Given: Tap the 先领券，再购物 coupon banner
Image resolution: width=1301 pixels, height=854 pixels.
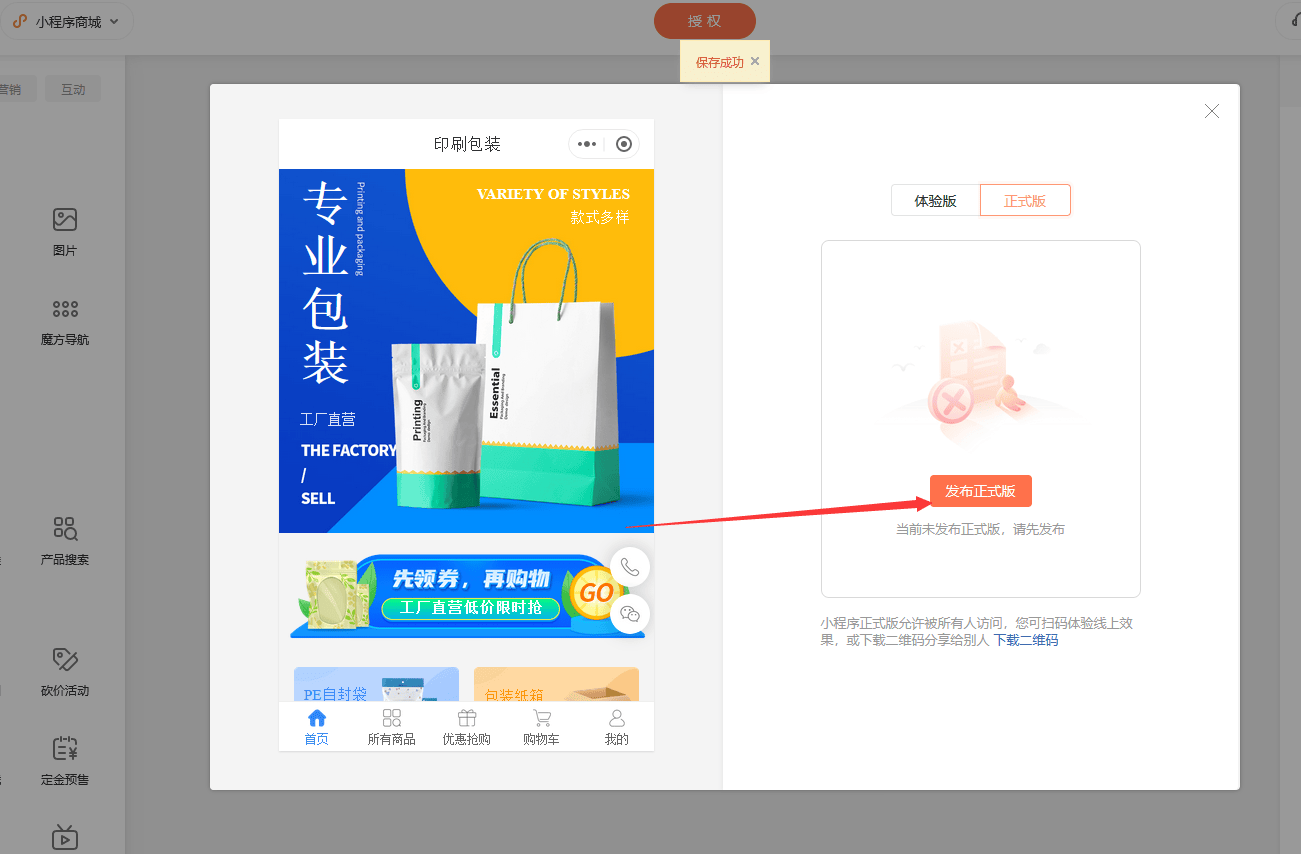Looking at the screenshot, I should point(467,596).
